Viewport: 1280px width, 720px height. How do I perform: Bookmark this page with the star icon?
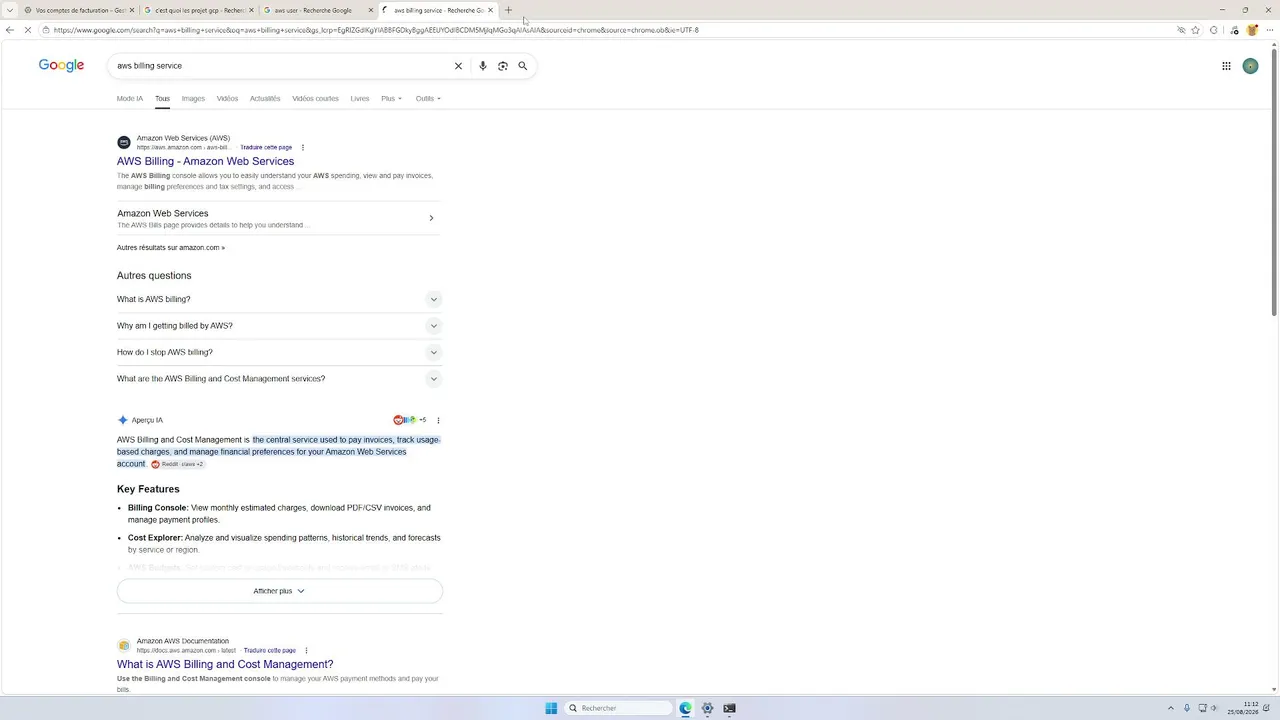coord(1195,30)
